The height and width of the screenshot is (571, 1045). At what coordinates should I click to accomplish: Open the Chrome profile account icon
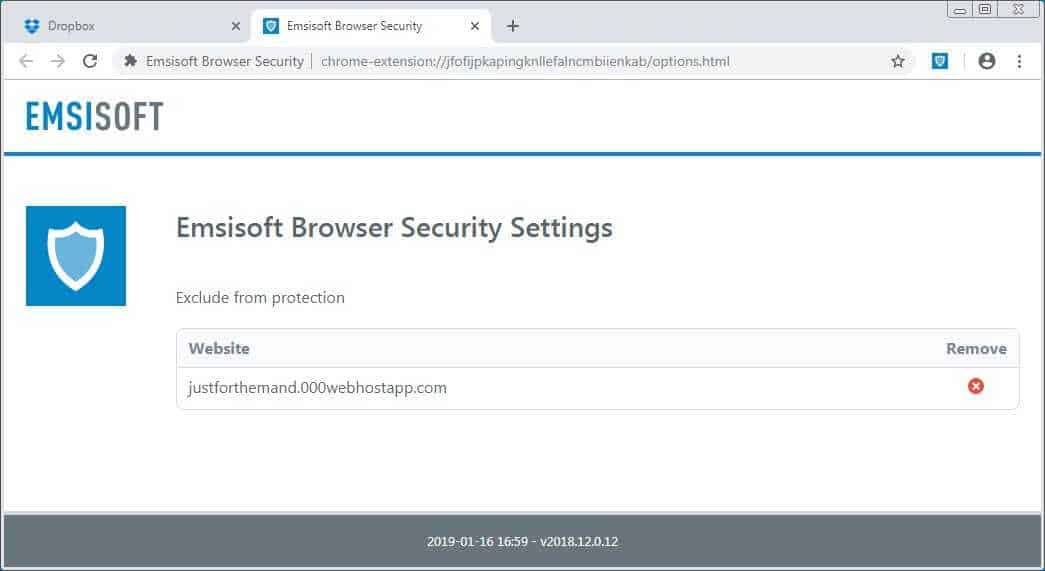coord(987,61)
